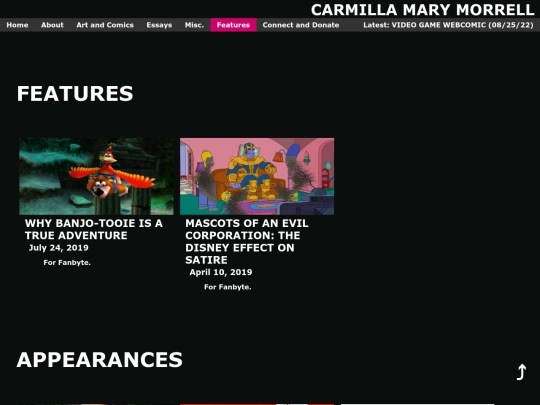Click 'For Fanbyte.' under Banjo-Tooie article
Screen dimensions: 540x405
(67, 262)
